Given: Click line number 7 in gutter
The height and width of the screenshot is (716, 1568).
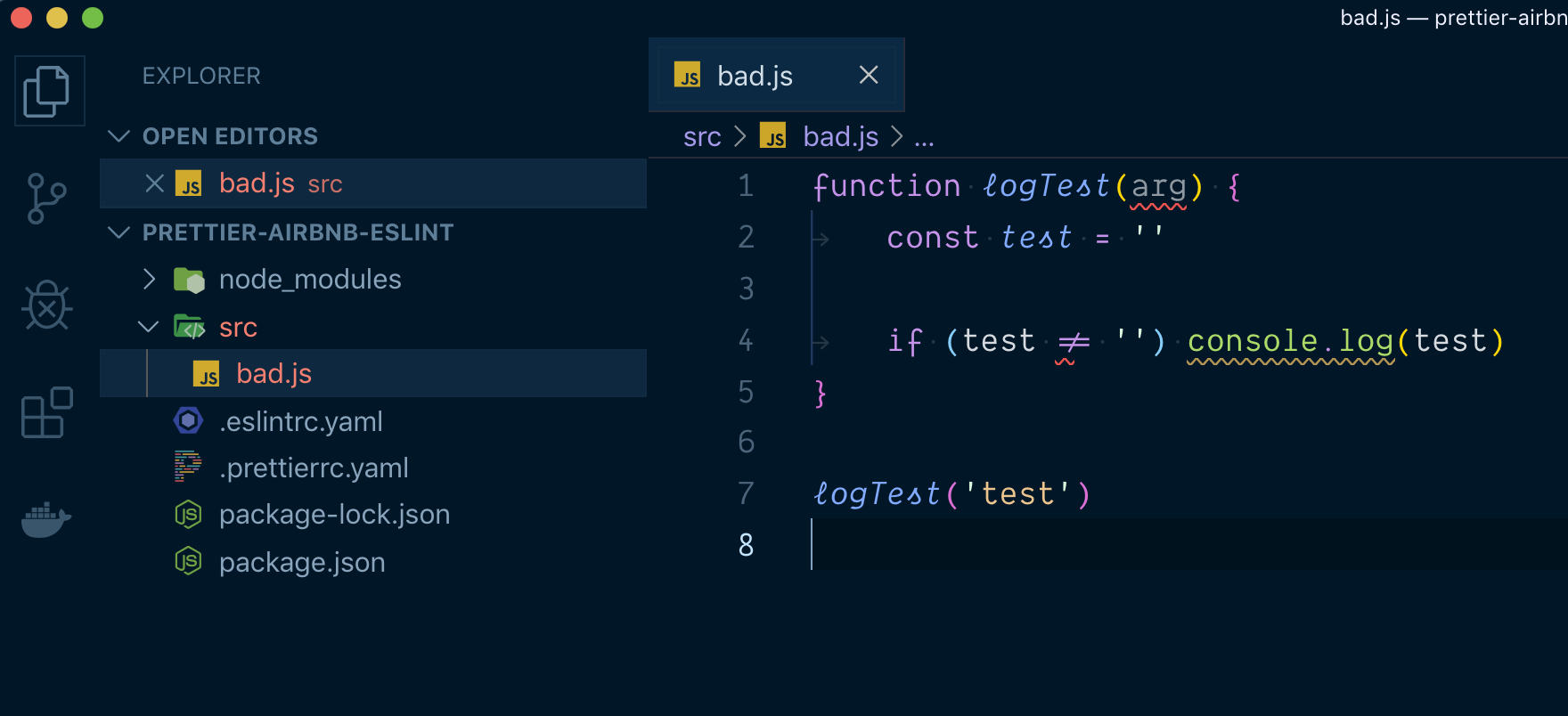Looking at the screenshot, I should 746,493.
